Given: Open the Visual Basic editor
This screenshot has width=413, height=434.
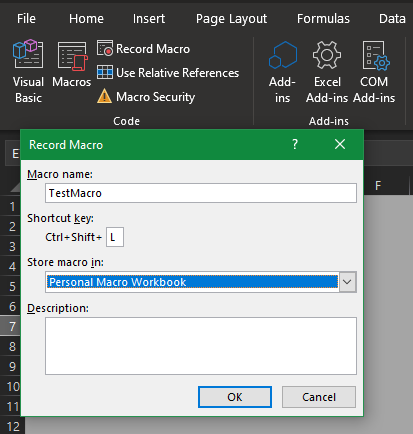Looking at the screenshot, I should point(28,71).
